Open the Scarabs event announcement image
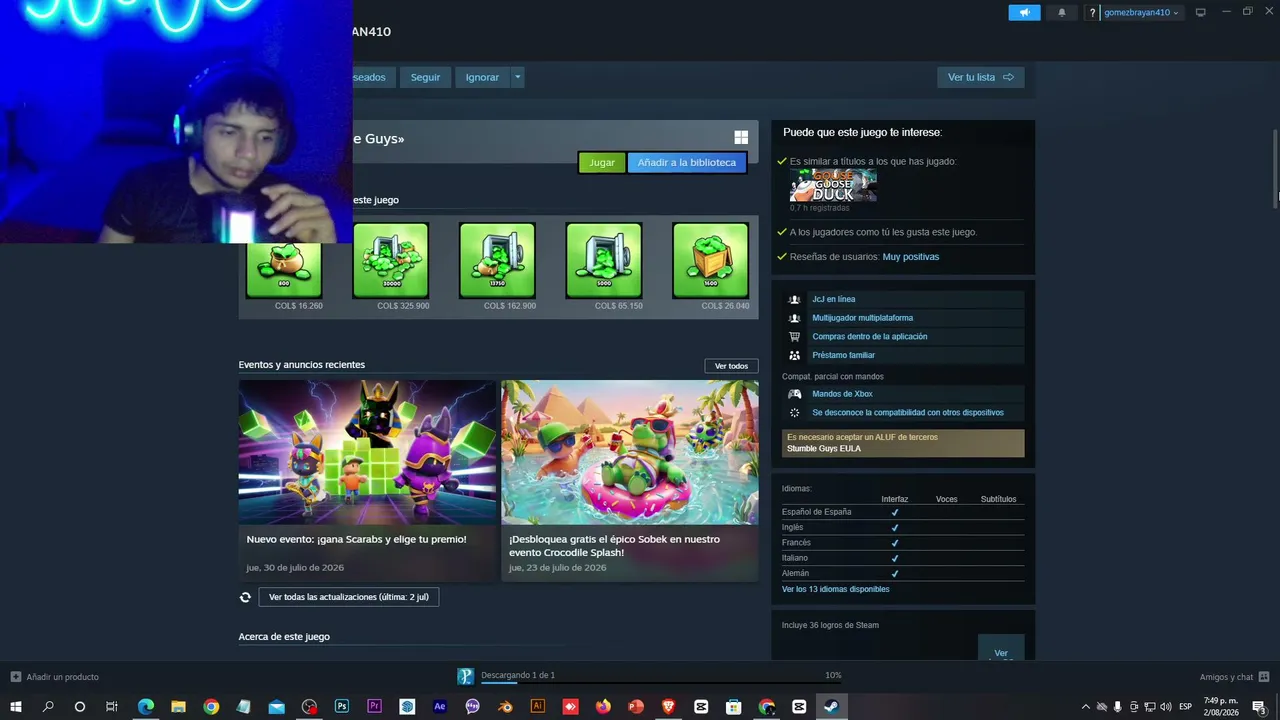Viewport: 1280px width, 720px height. point(367,452)
